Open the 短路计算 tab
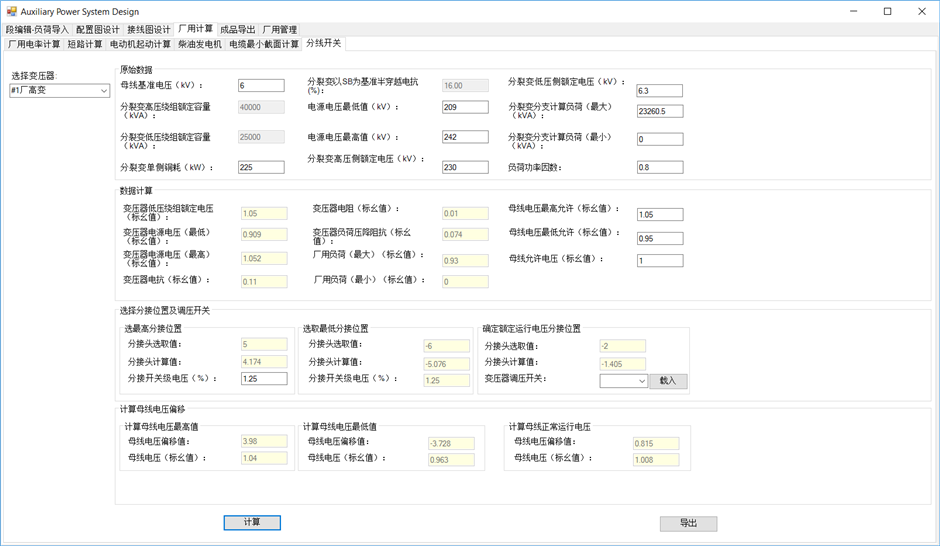This screenshot has width=940, height=546. pos(85,44)
